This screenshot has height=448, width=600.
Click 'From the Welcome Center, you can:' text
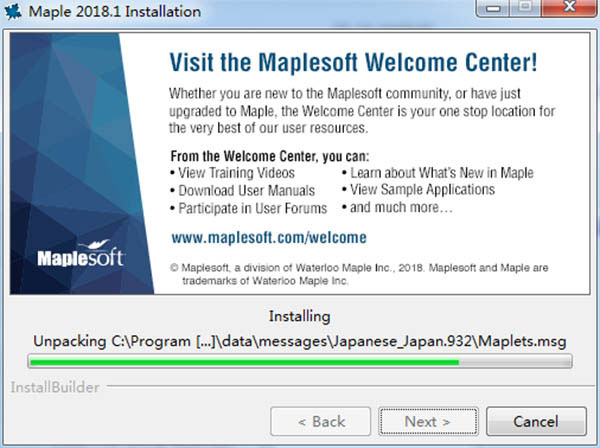270,156
